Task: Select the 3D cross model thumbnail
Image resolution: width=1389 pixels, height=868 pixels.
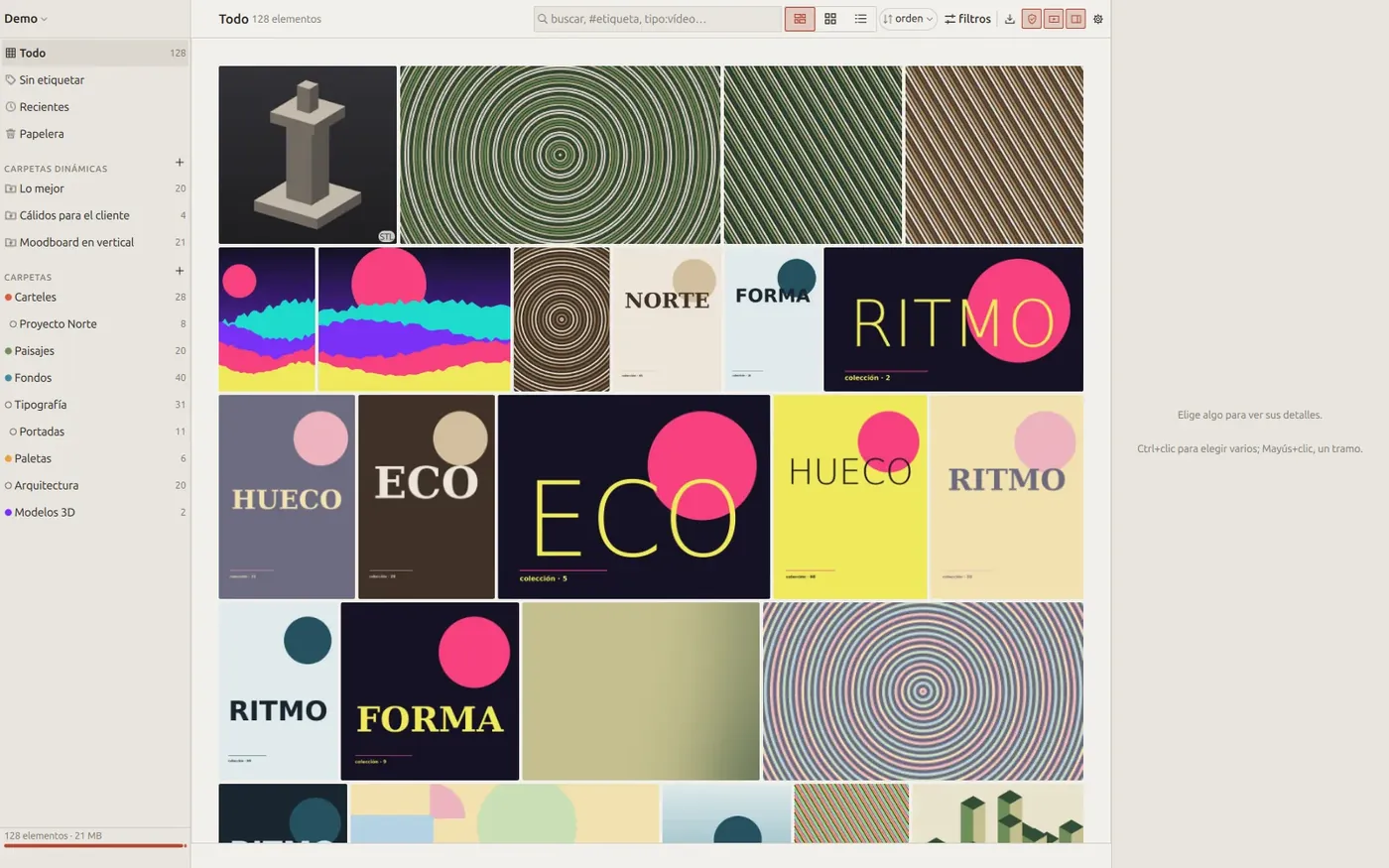Action: (x=308, y=155)
